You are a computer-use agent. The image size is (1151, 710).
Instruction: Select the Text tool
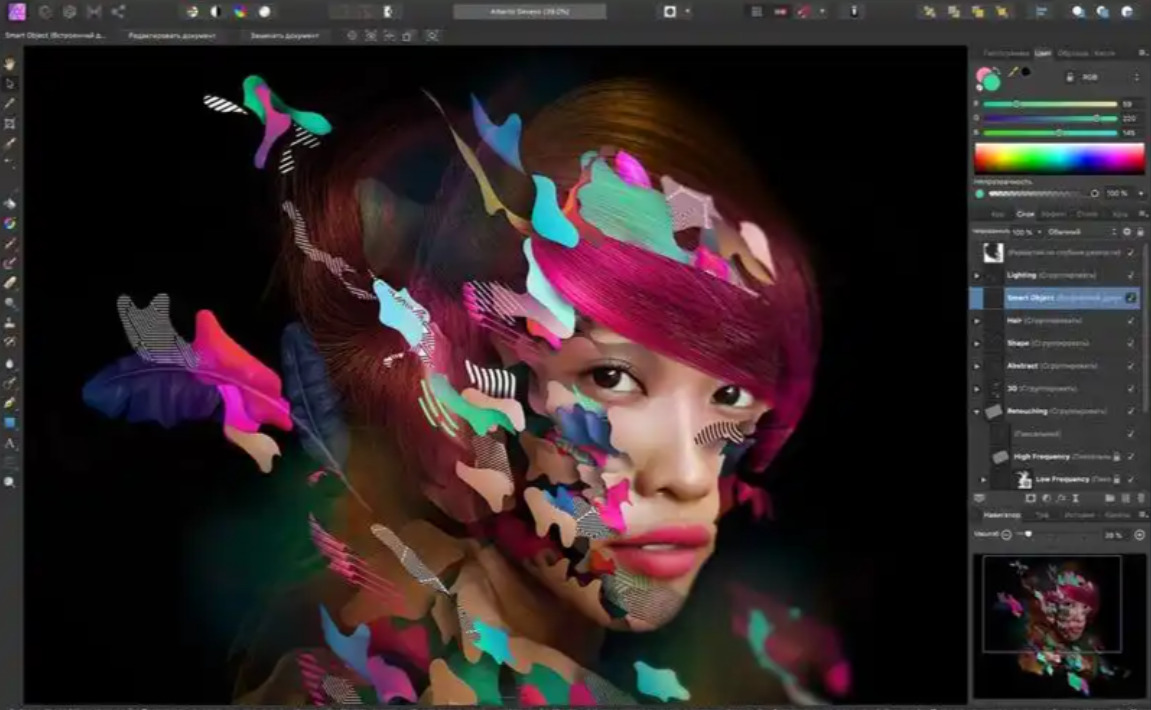coord(10,443)
